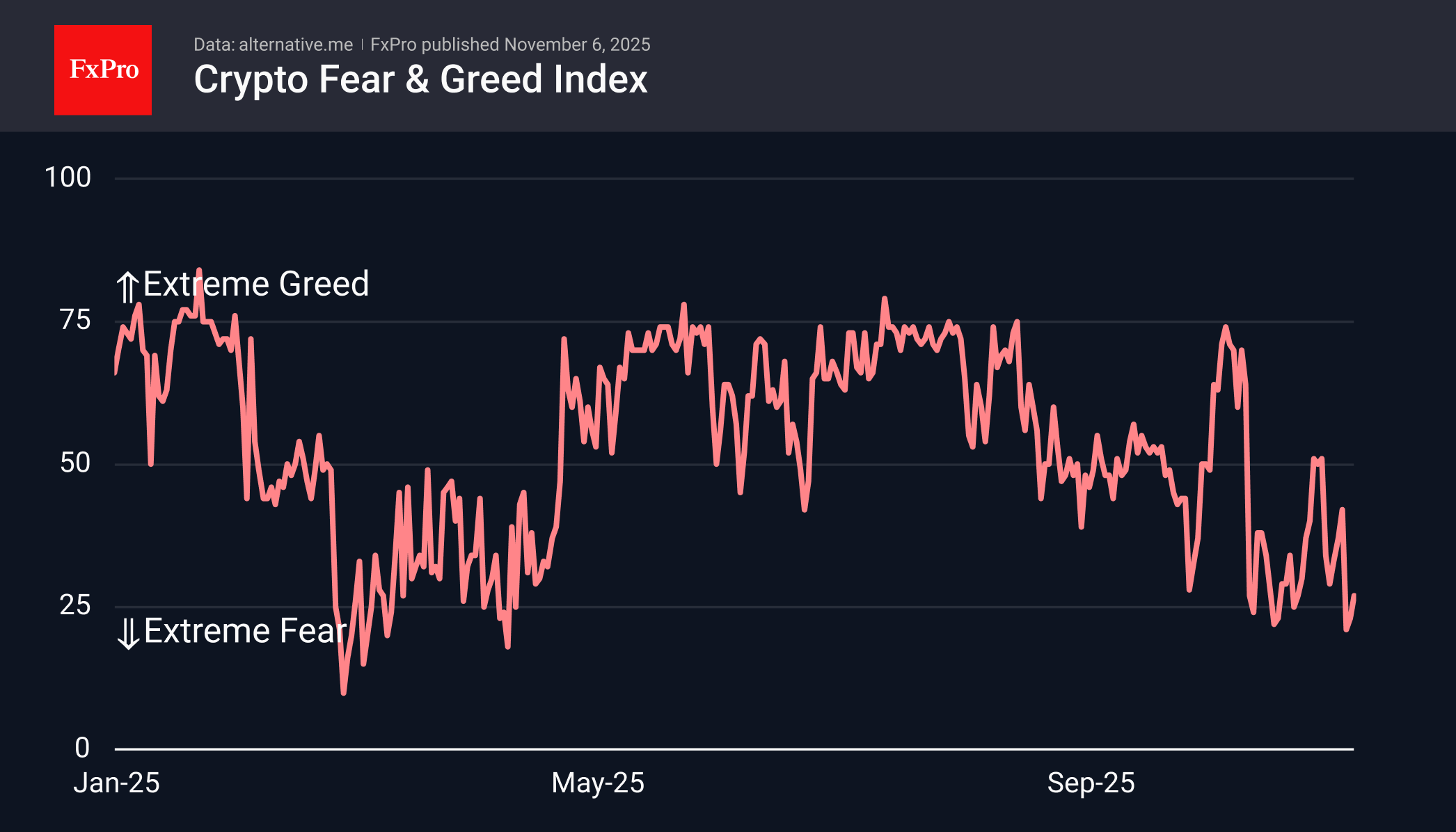Viewport: 1456px width, 832px height.
Task: Click the 75 y-axis label
Action: pos(75,320)
